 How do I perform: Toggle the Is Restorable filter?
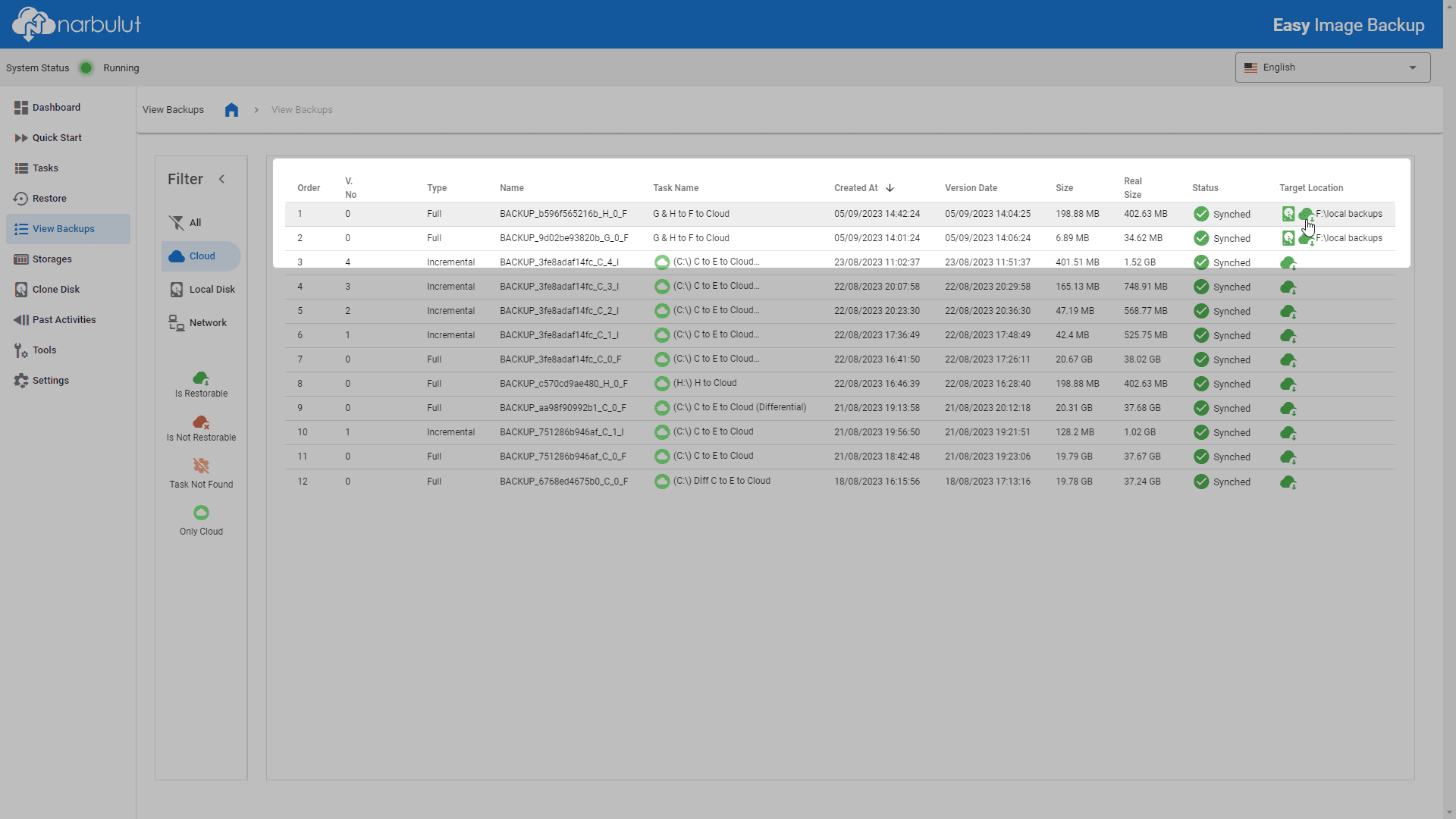201,384
